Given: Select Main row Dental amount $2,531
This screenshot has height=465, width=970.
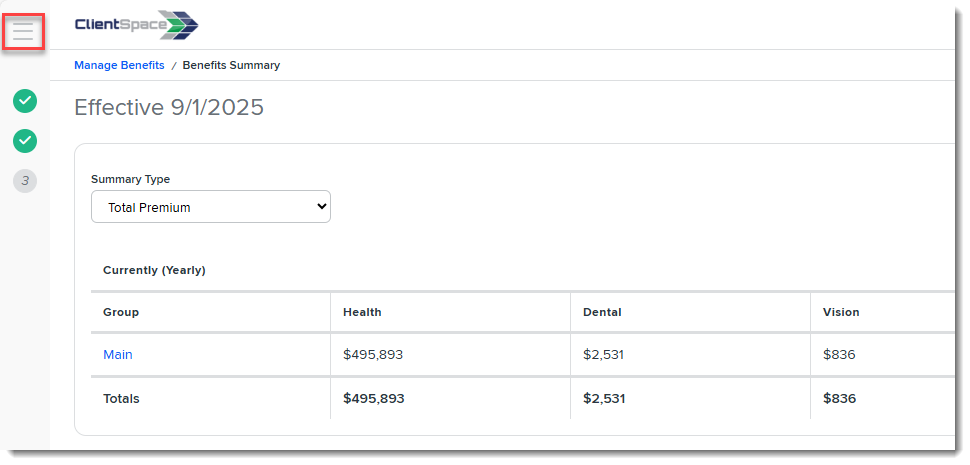Looking at the screenshot, I should [x=603, y=354].
